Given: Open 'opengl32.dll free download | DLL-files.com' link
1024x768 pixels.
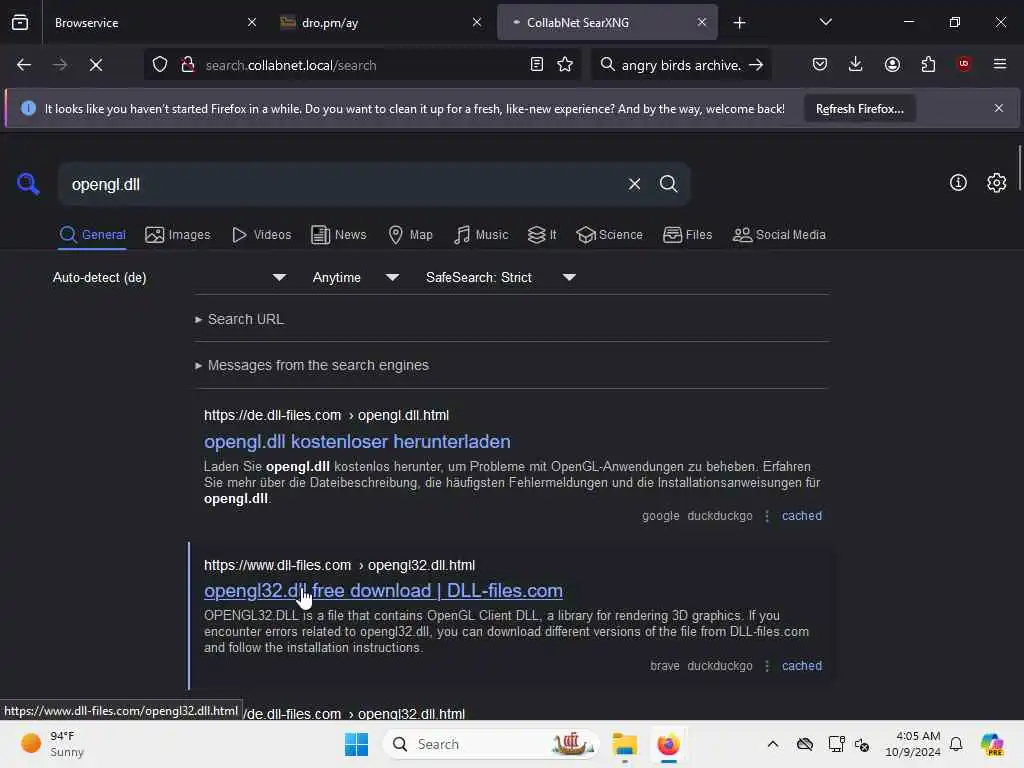Looking at the screenshot, I should coord(383,591).
